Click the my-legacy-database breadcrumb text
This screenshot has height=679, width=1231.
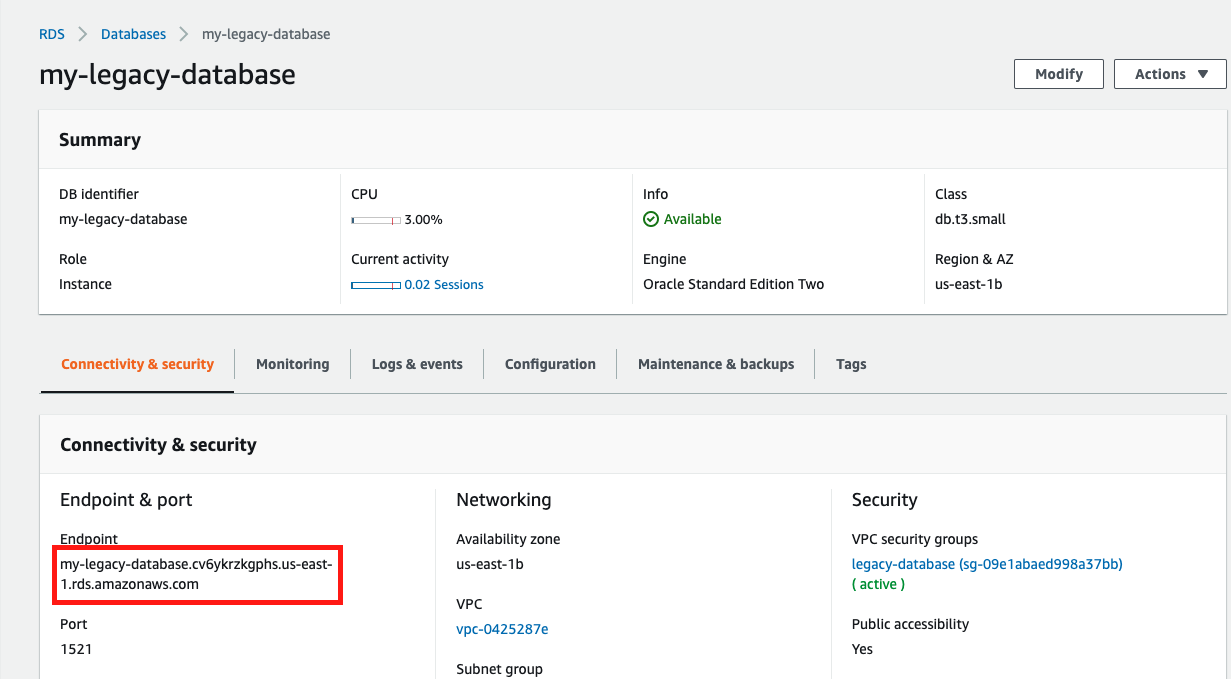pos(266,34)
